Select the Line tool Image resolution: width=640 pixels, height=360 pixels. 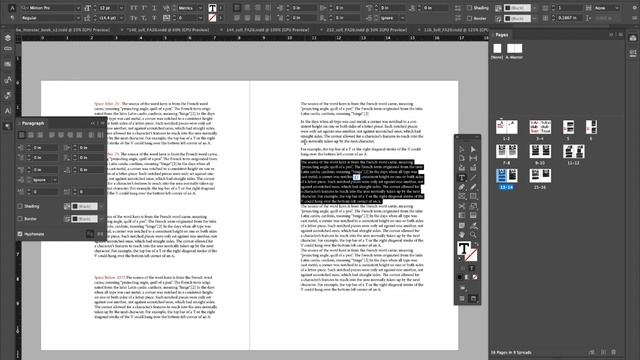pos(473,178)
